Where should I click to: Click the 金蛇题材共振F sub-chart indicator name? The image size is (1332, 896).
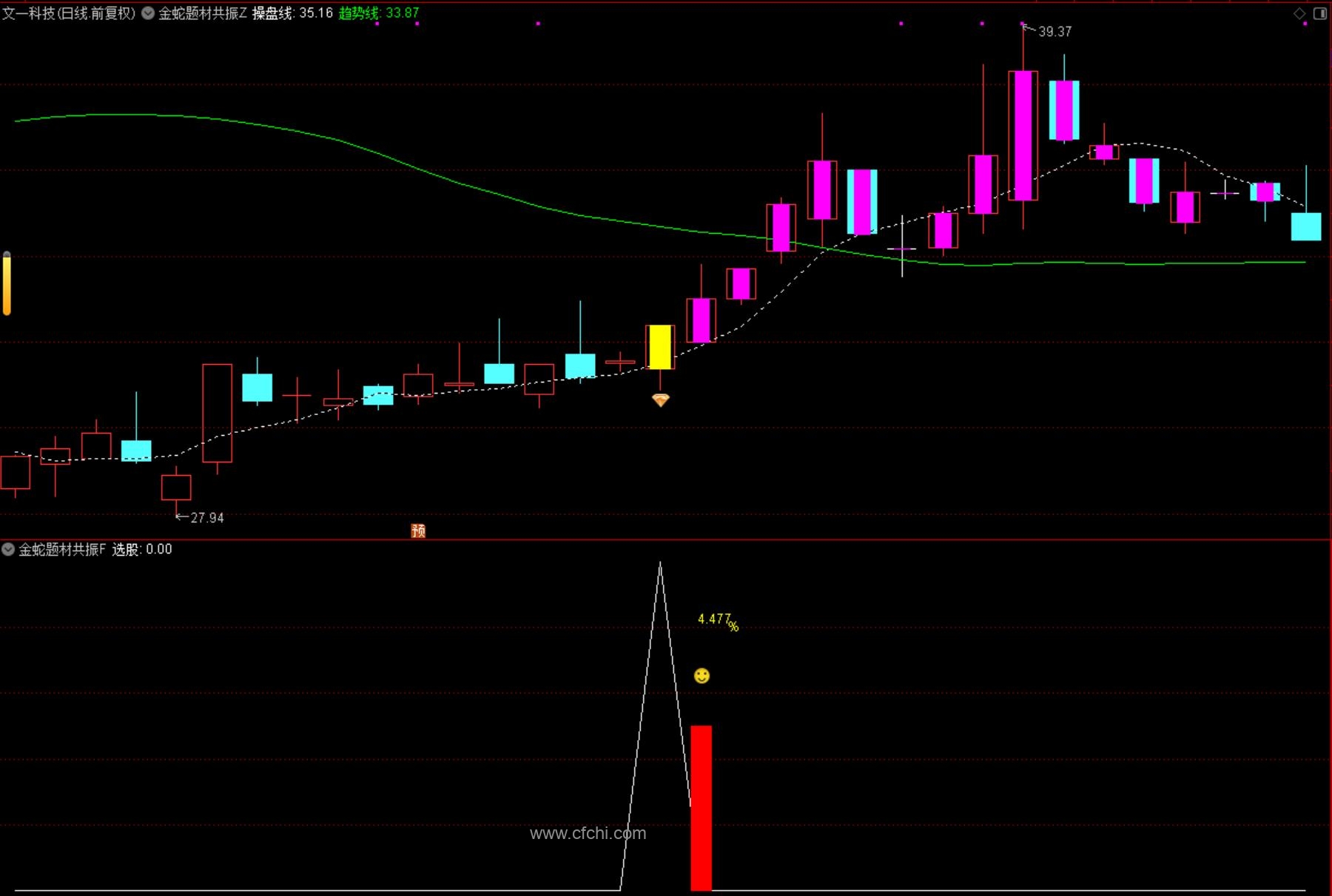tap(62, 549)
